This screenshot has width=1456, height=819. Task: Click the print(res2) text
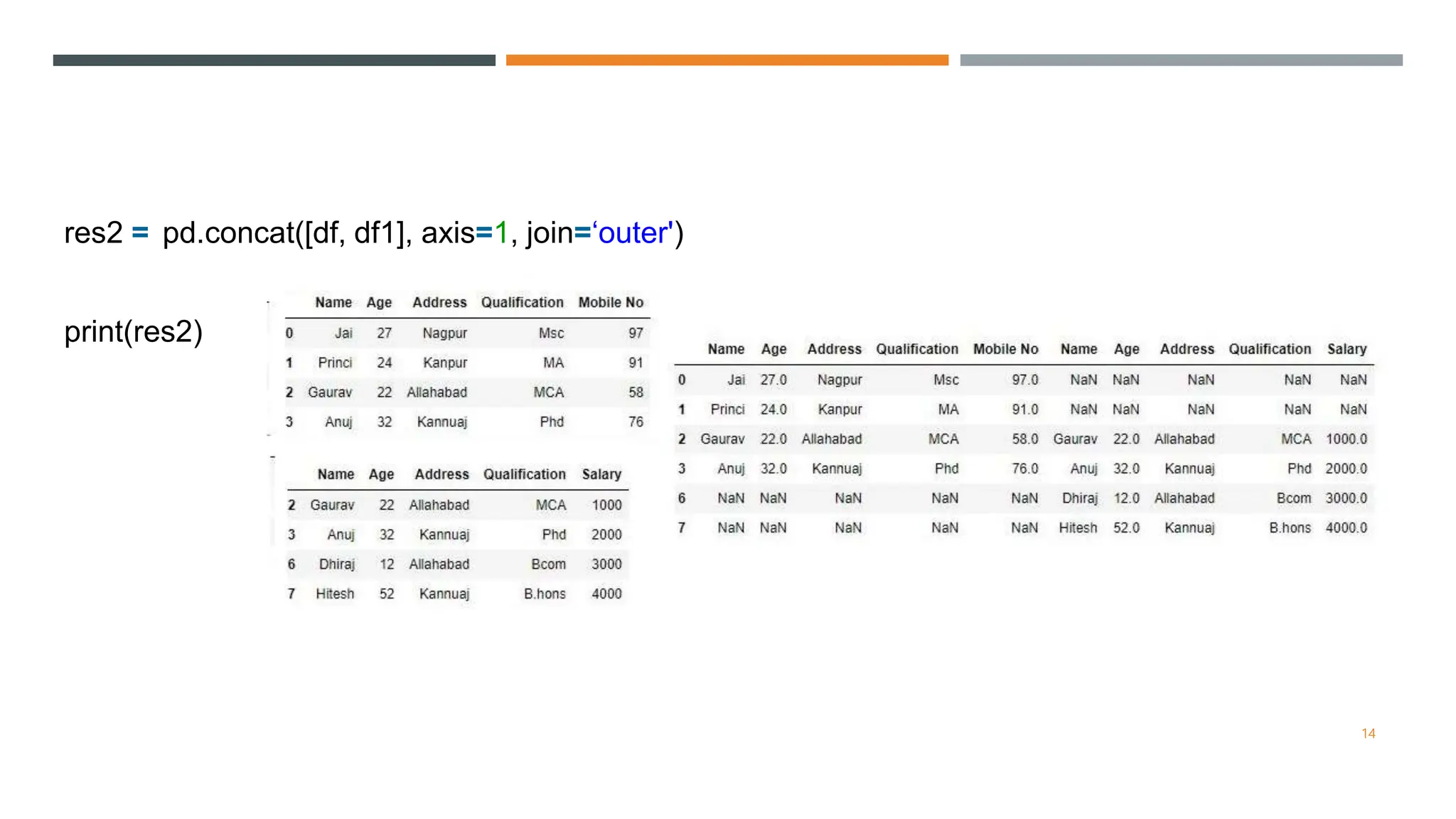click(133, 332)
